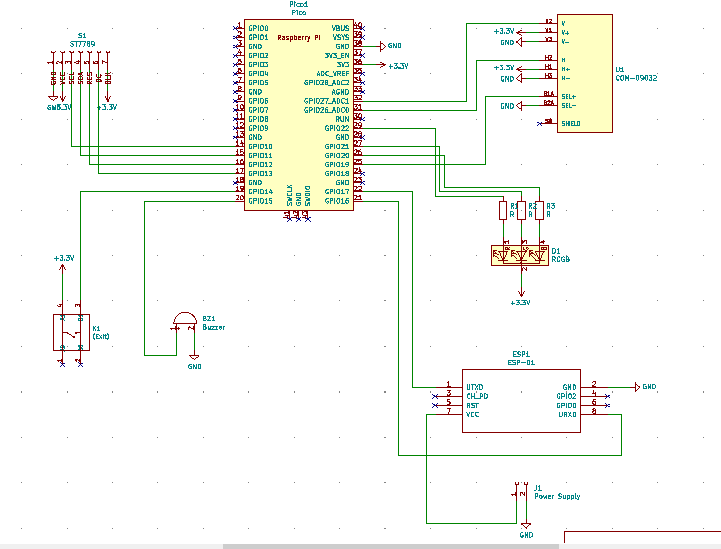Screen dimensions: 721x549
Task: Click the 'ST7789' value label
Action: pyautogui.click(x=82, y=44)
